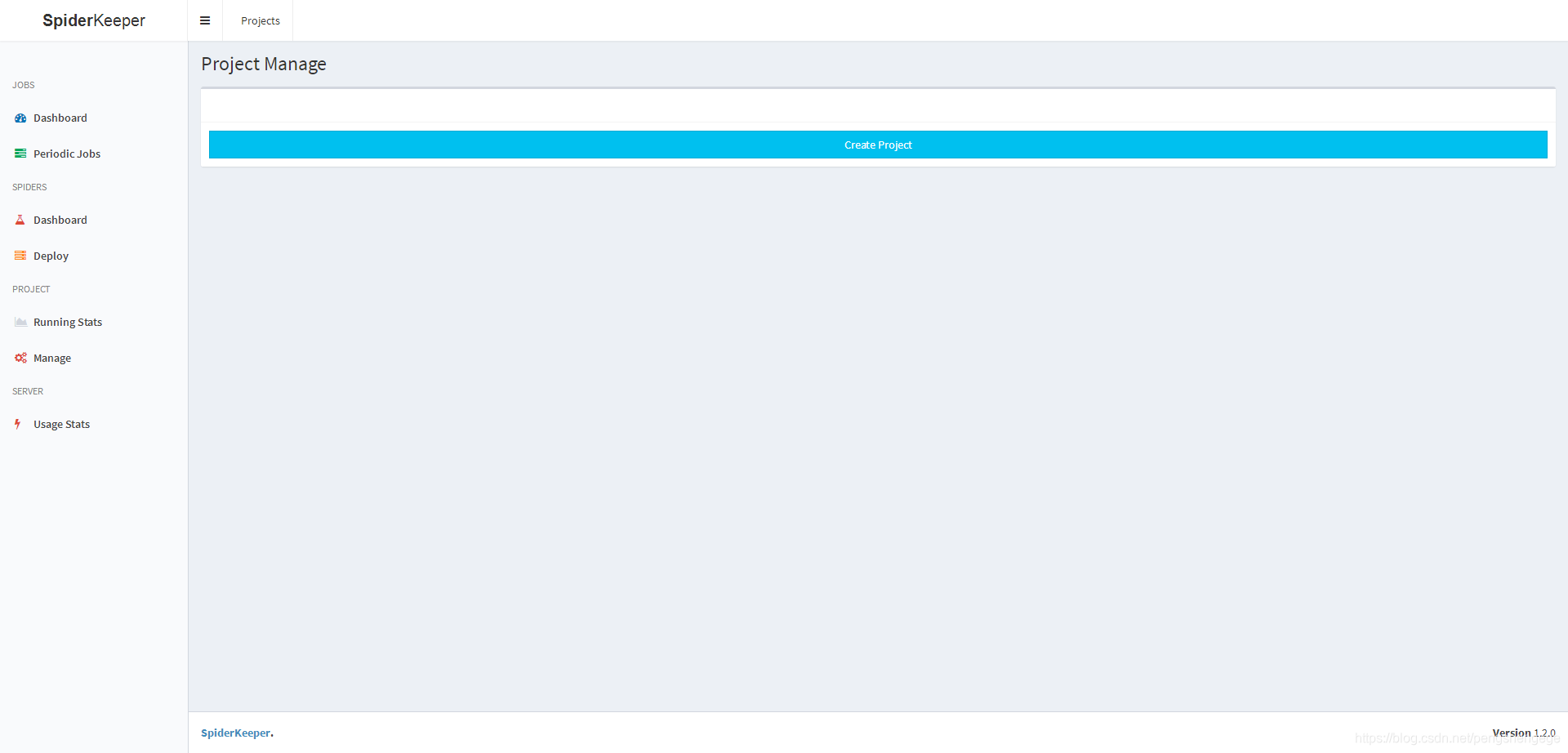Click the SpiderKeeper link in the footer
Screen dimensions: 1568x753
click(235, 733)
